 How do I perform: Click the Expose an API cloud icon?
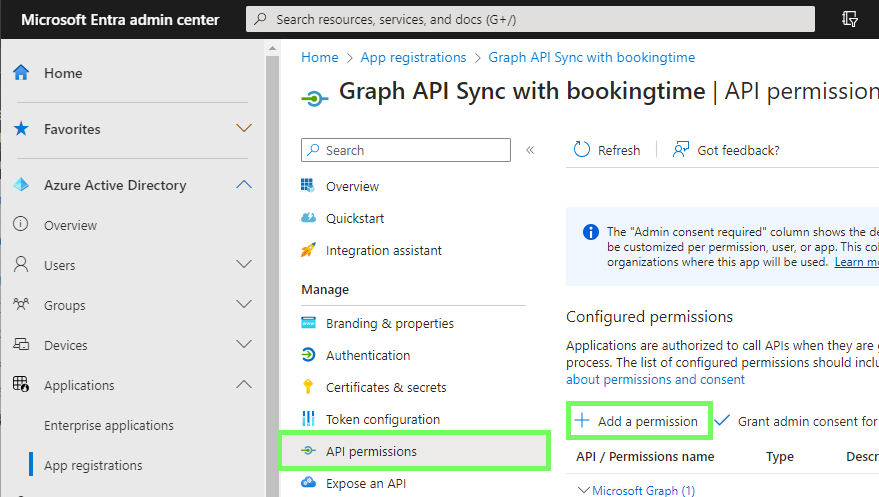(308, 482)
